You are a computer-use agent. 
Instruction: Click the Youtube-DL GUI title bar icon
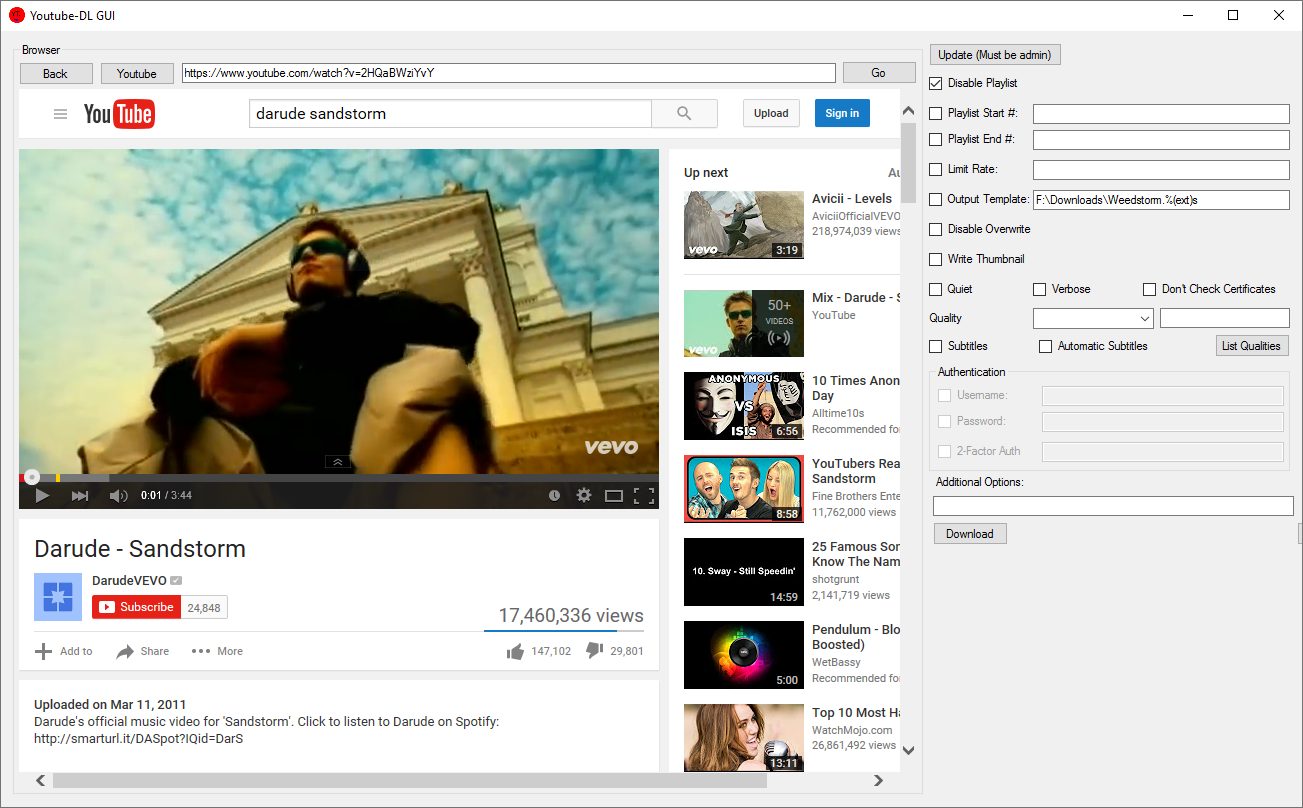pos(17,15)
